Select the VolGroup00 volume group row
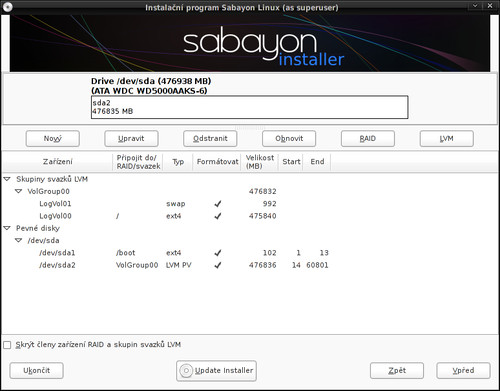Screen dimensions: 500x391 [x=250, y=191]
